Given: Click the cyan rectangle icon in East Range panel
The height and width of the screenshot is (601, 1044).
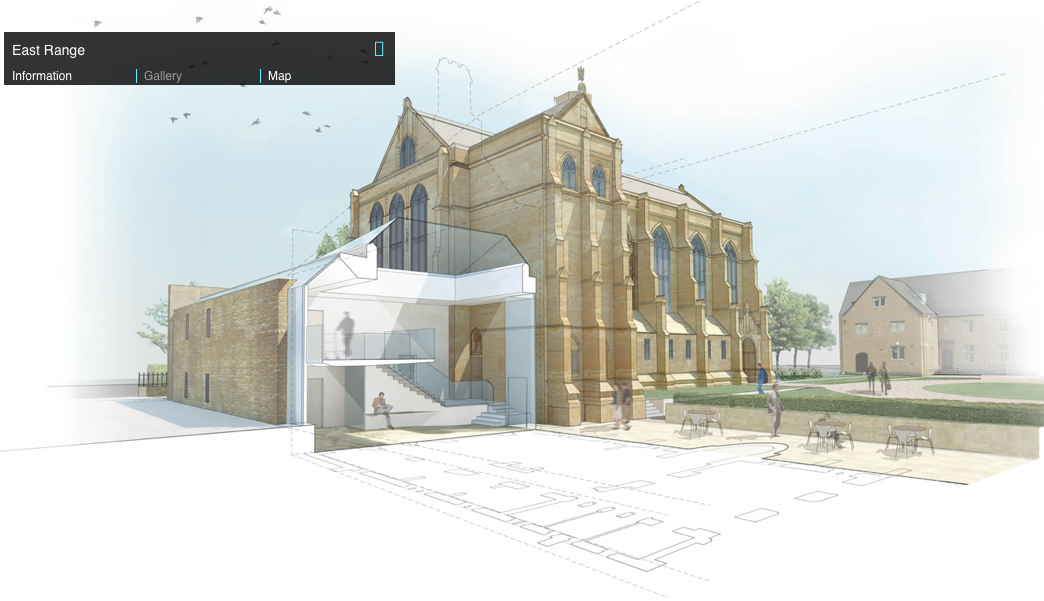Looking at the screenshot, I should [x=379, y=49].
